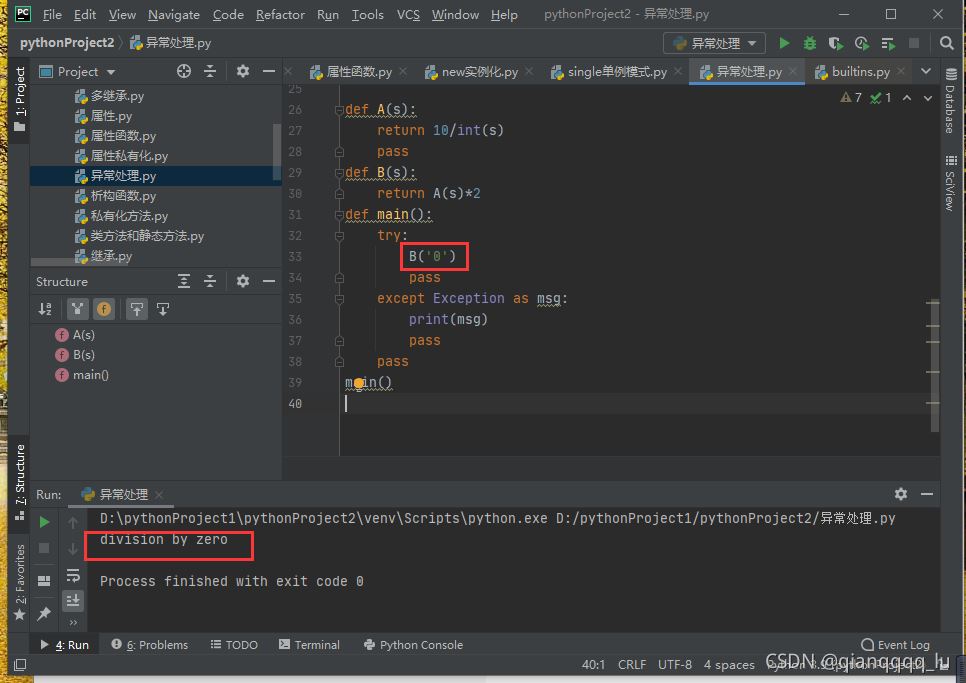Show the hidden editor tabs list chevron
The image size is (966, 683).
(925, 71)
